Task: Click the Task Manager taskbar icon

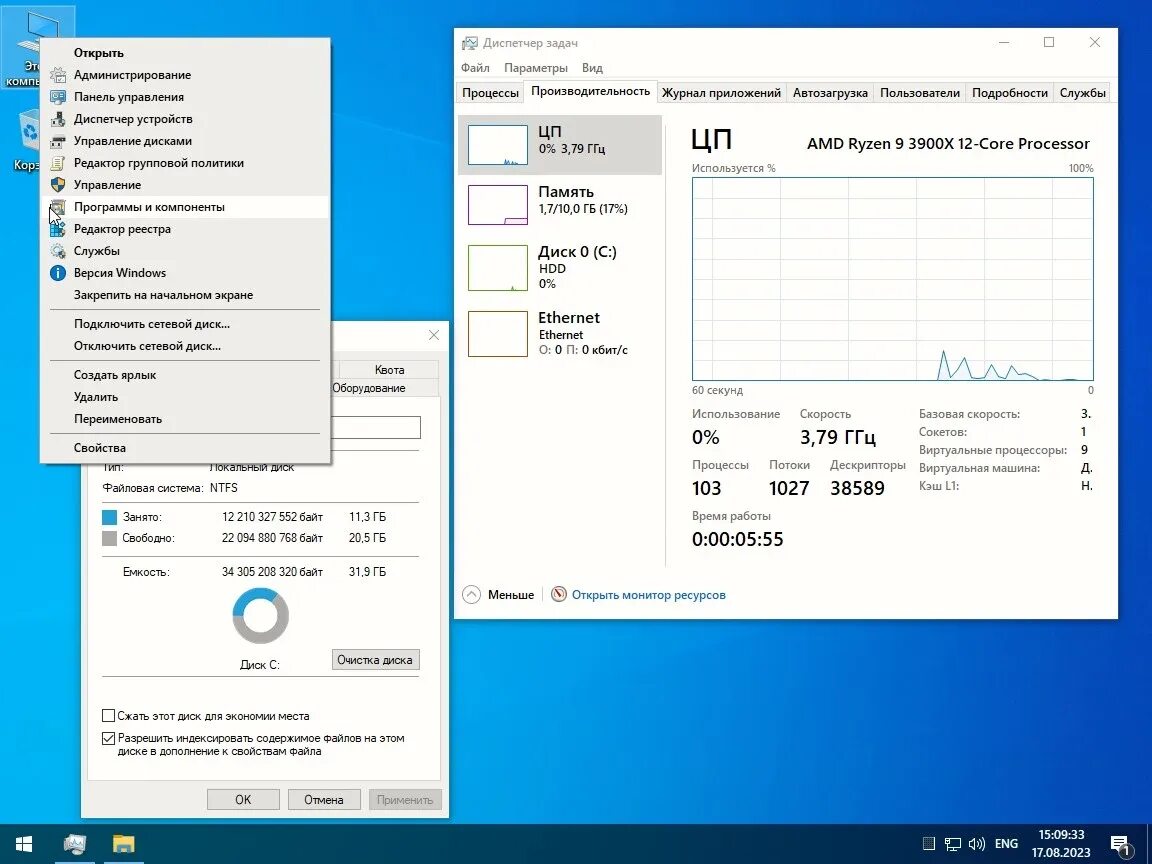Action: pyautogui.click(x=74, y=843)
